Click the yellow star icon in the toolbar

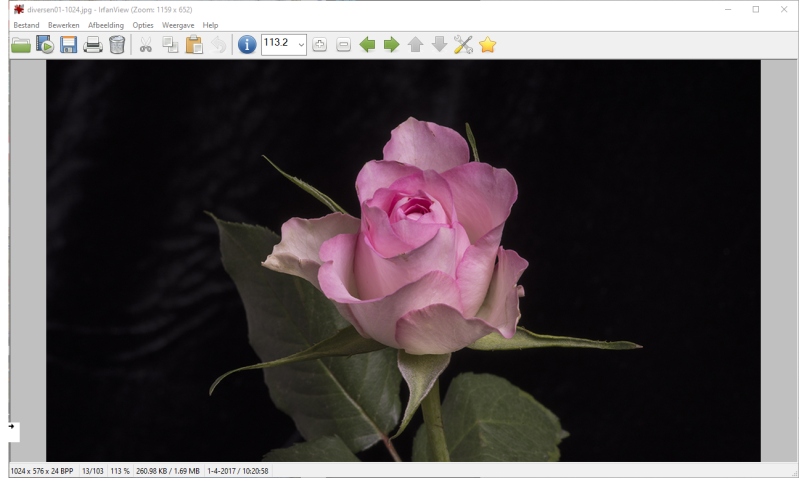tap(487, 45)
